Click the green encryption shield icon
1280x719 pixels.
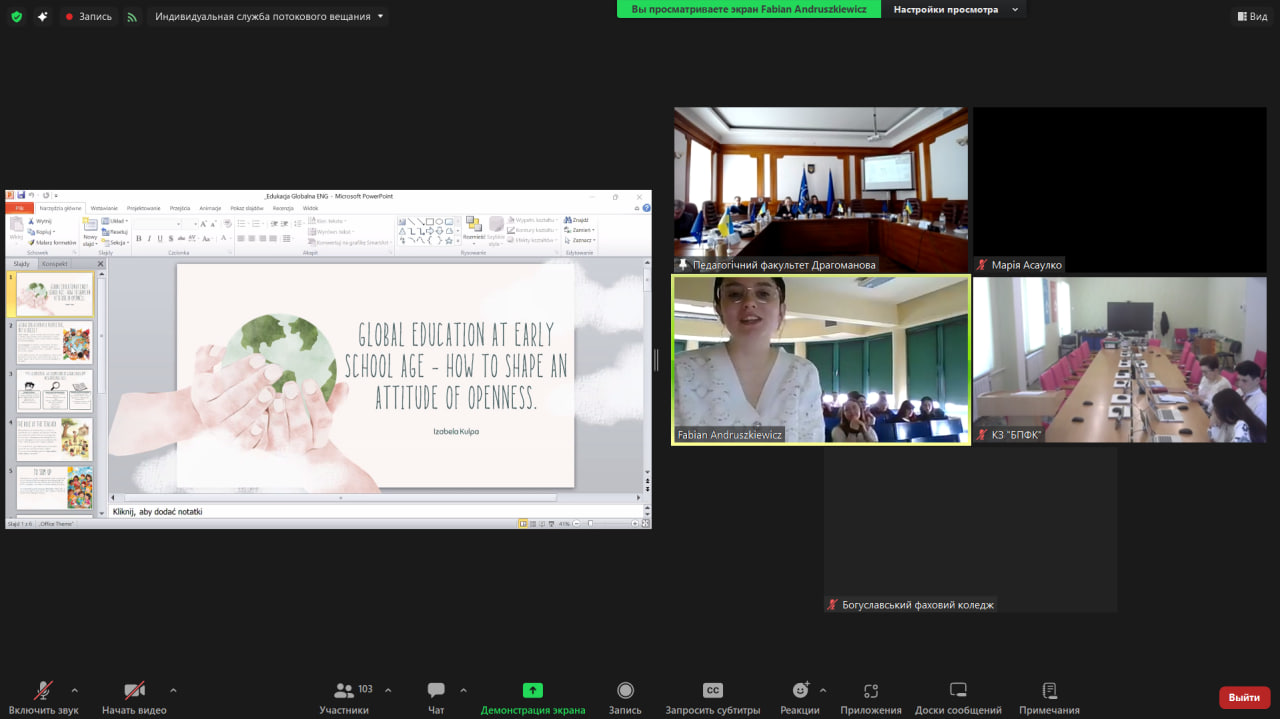(16, 16)
